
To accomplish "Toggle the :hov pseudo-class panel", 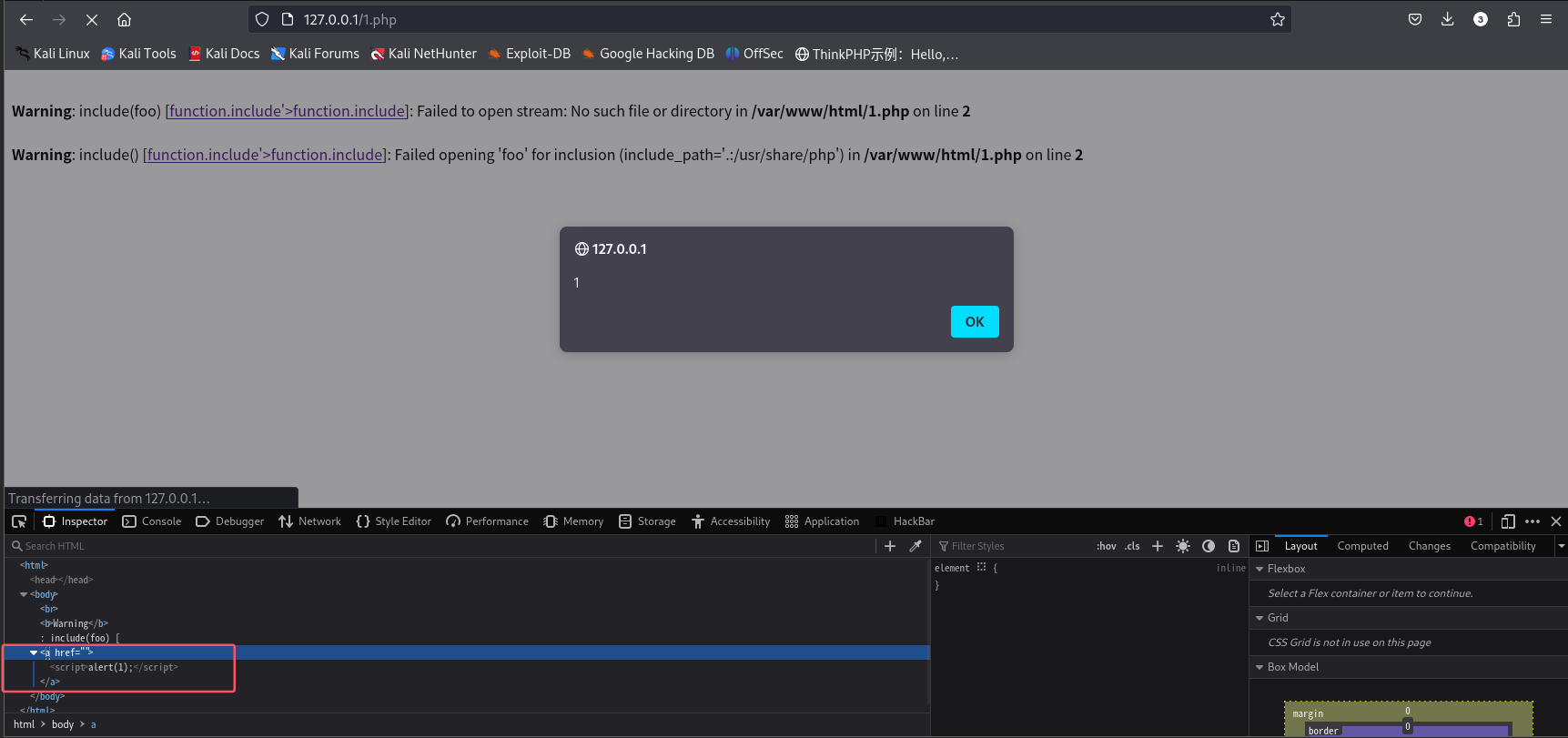I will 1106,546.
